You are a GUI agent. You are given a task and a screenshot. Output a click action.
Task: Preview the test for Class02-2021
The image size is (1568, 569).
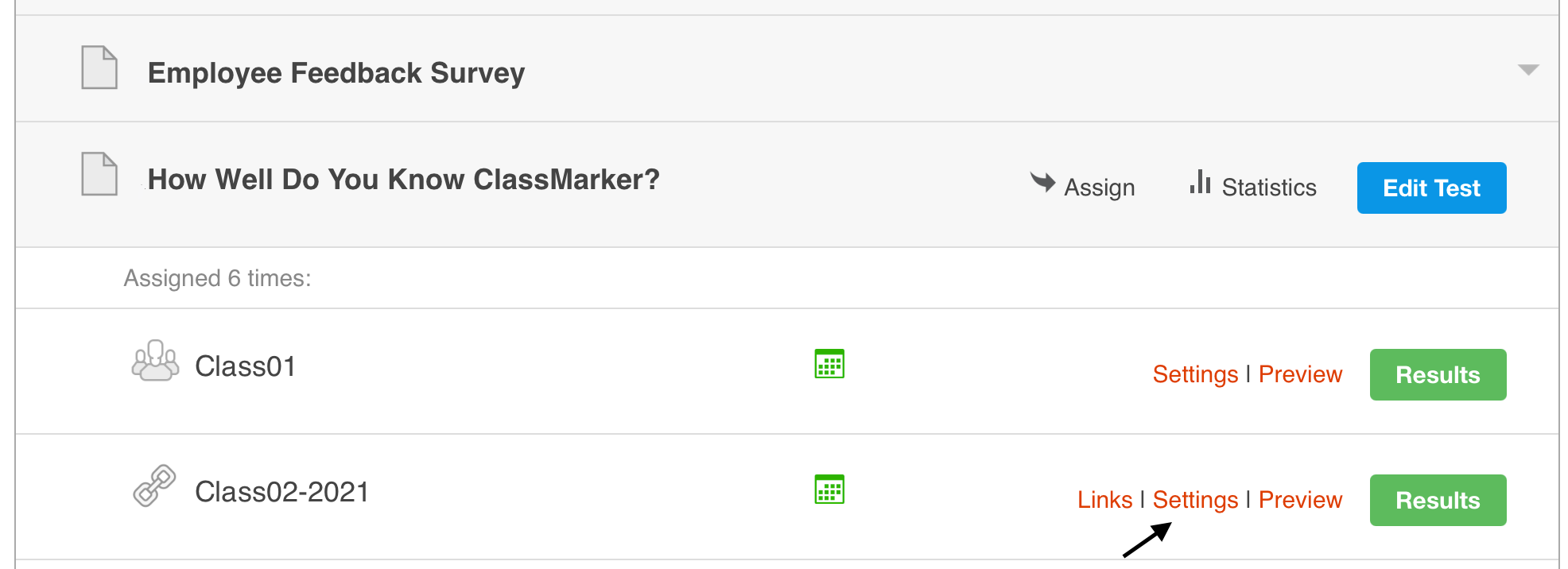1300,500
